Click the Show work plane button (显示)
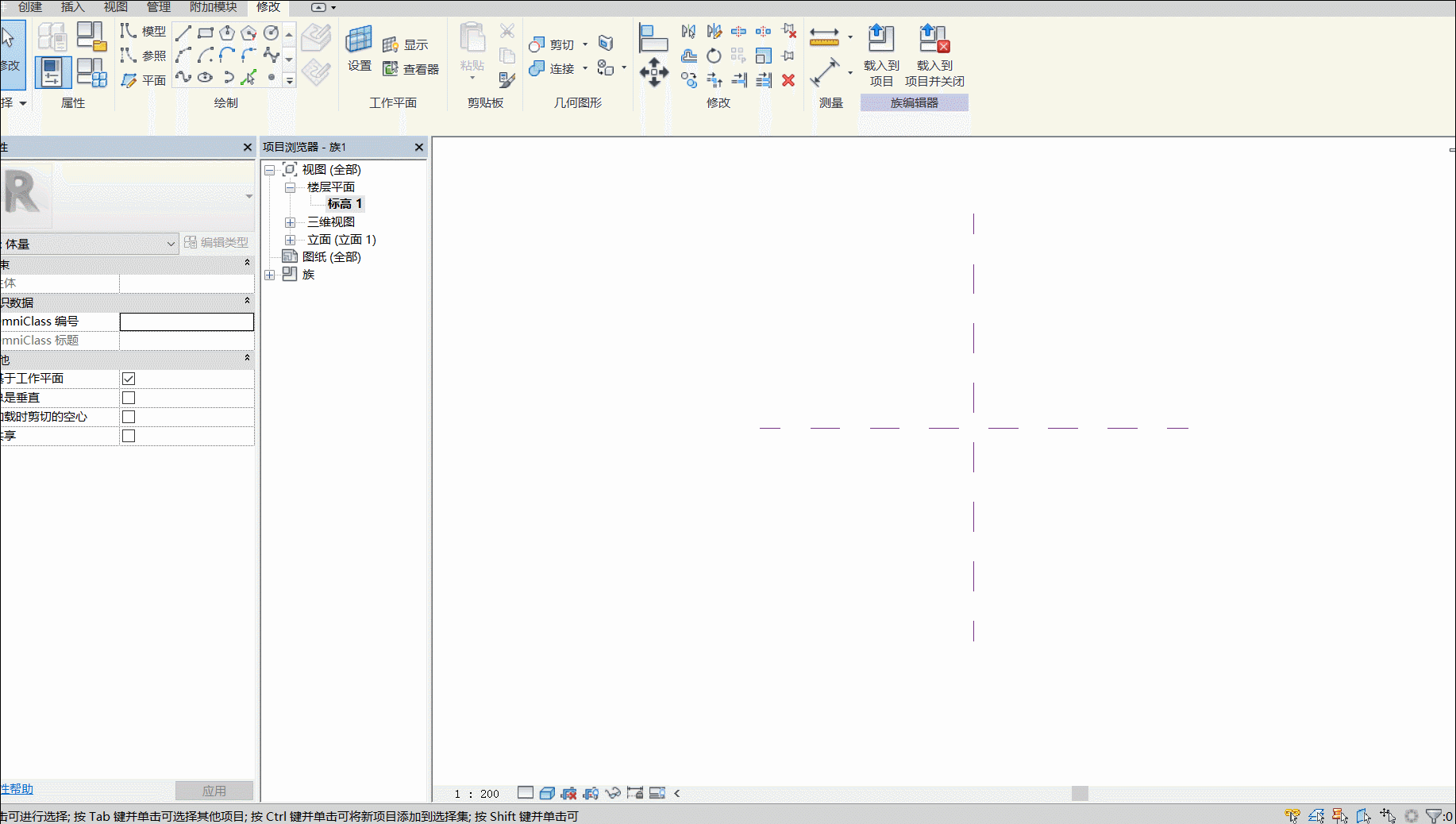 (x=405, y=44)
